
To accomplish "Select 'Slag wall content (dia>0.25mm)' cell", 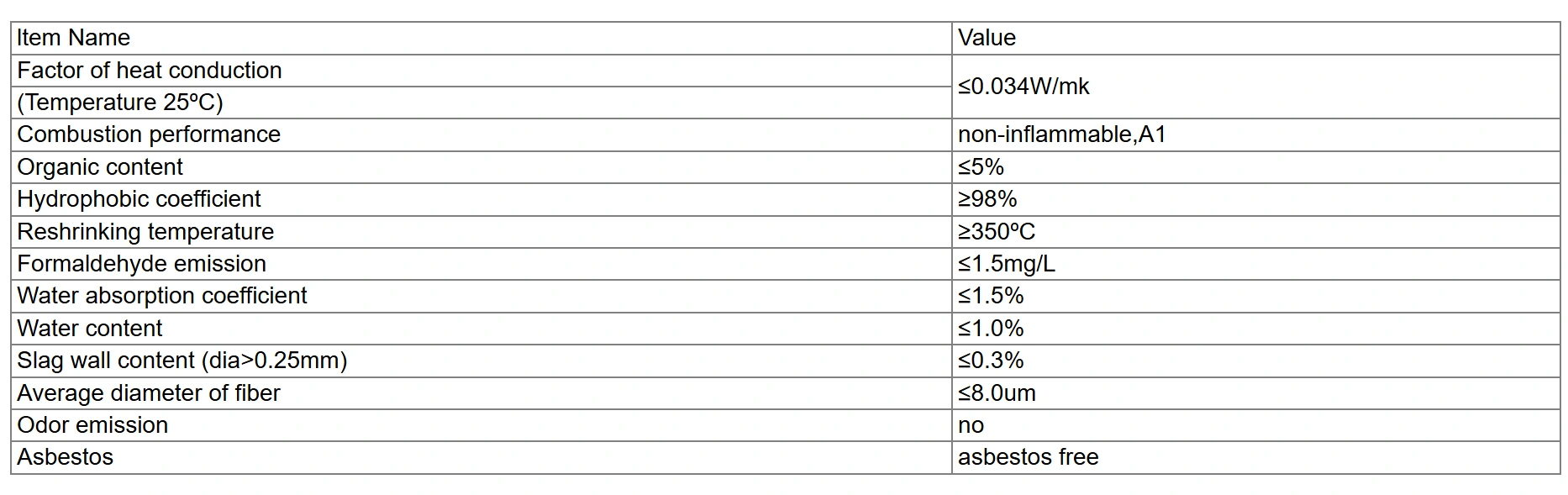I will [182, 361].
